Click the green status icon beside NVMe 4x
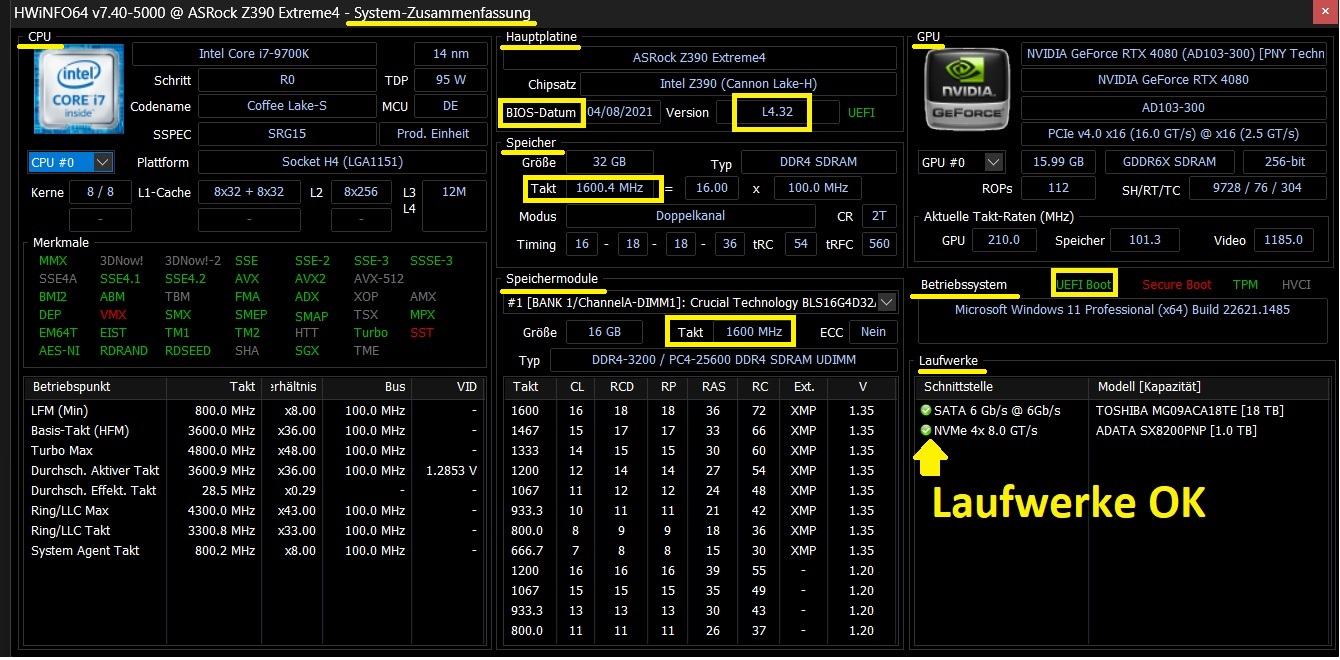The height and width of the screenshot is (660, 1340). (926, 431)
